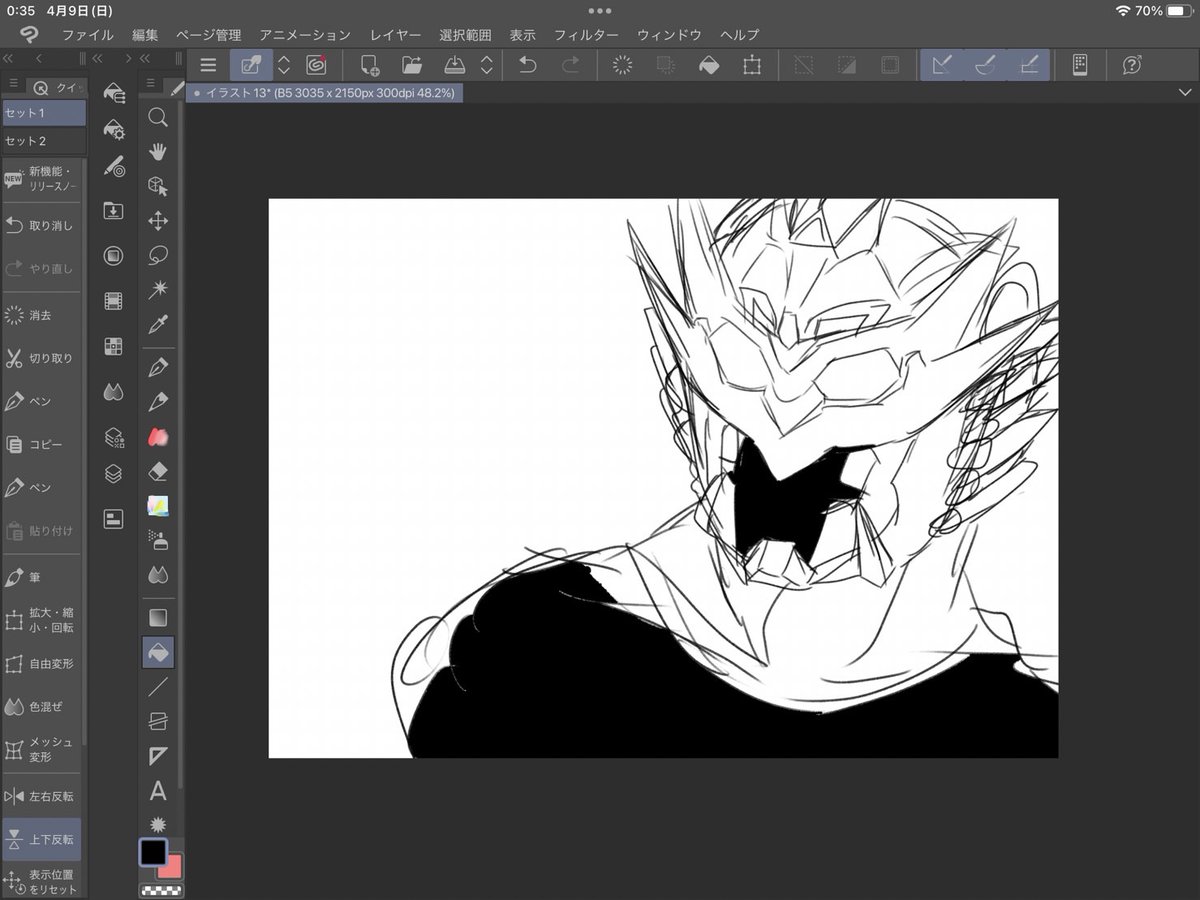Select the Eraser tool
1200x900 pixels.
pyautogui.click(x=158, y=471)
